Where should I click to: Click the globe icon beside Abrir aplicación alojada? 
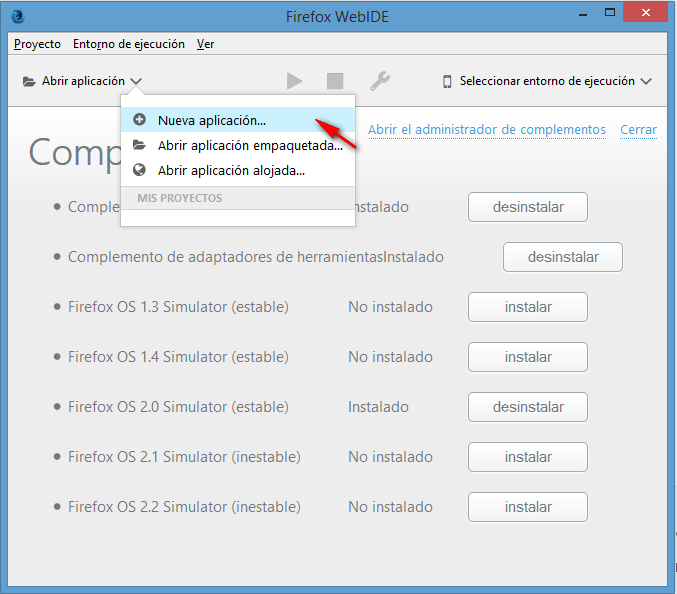[139, 170]
